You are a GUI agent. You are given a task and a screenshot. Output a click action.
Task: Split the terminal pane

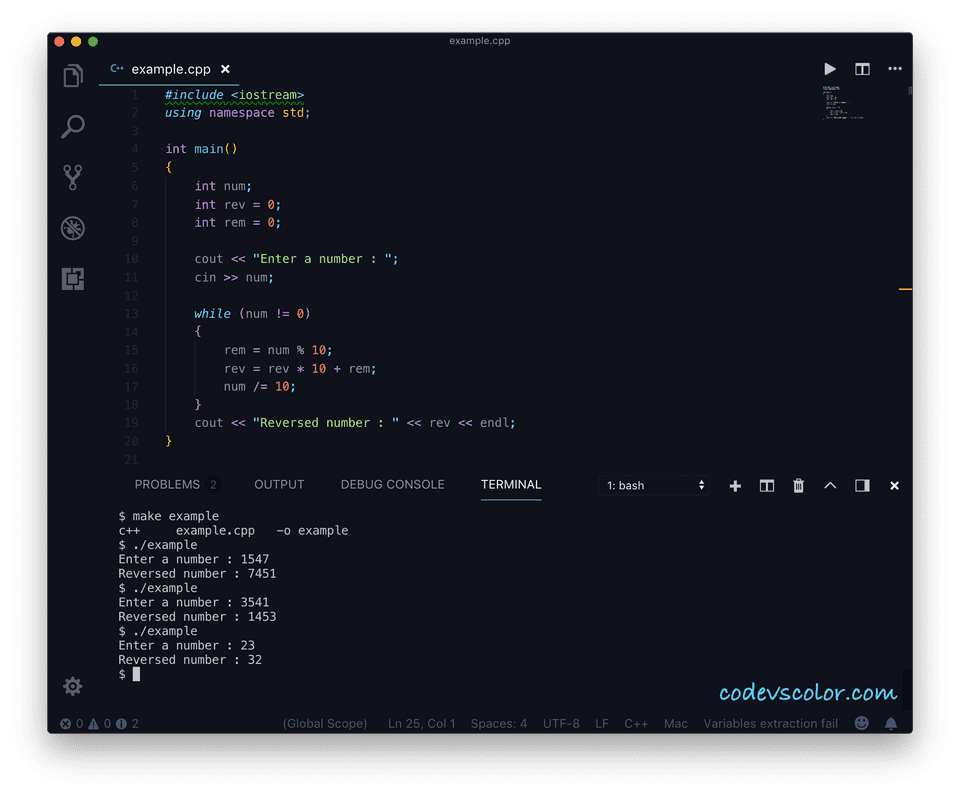click(766, 485)
